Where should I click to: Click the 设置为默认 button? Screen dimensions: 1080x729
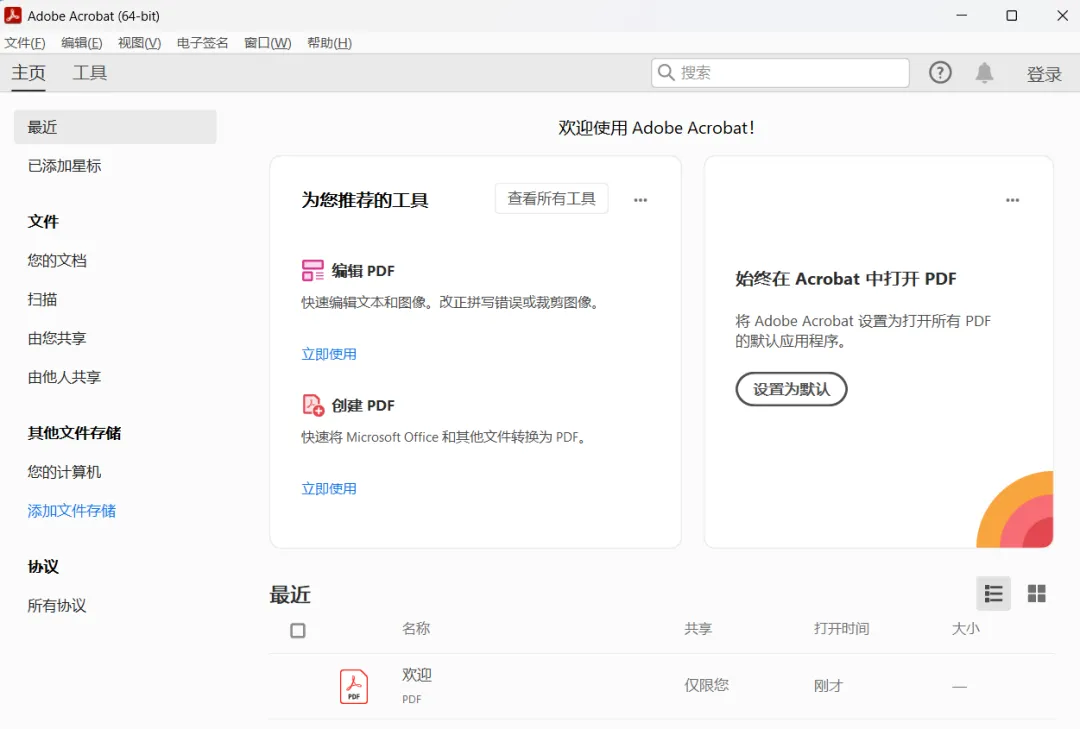(791, 389)
